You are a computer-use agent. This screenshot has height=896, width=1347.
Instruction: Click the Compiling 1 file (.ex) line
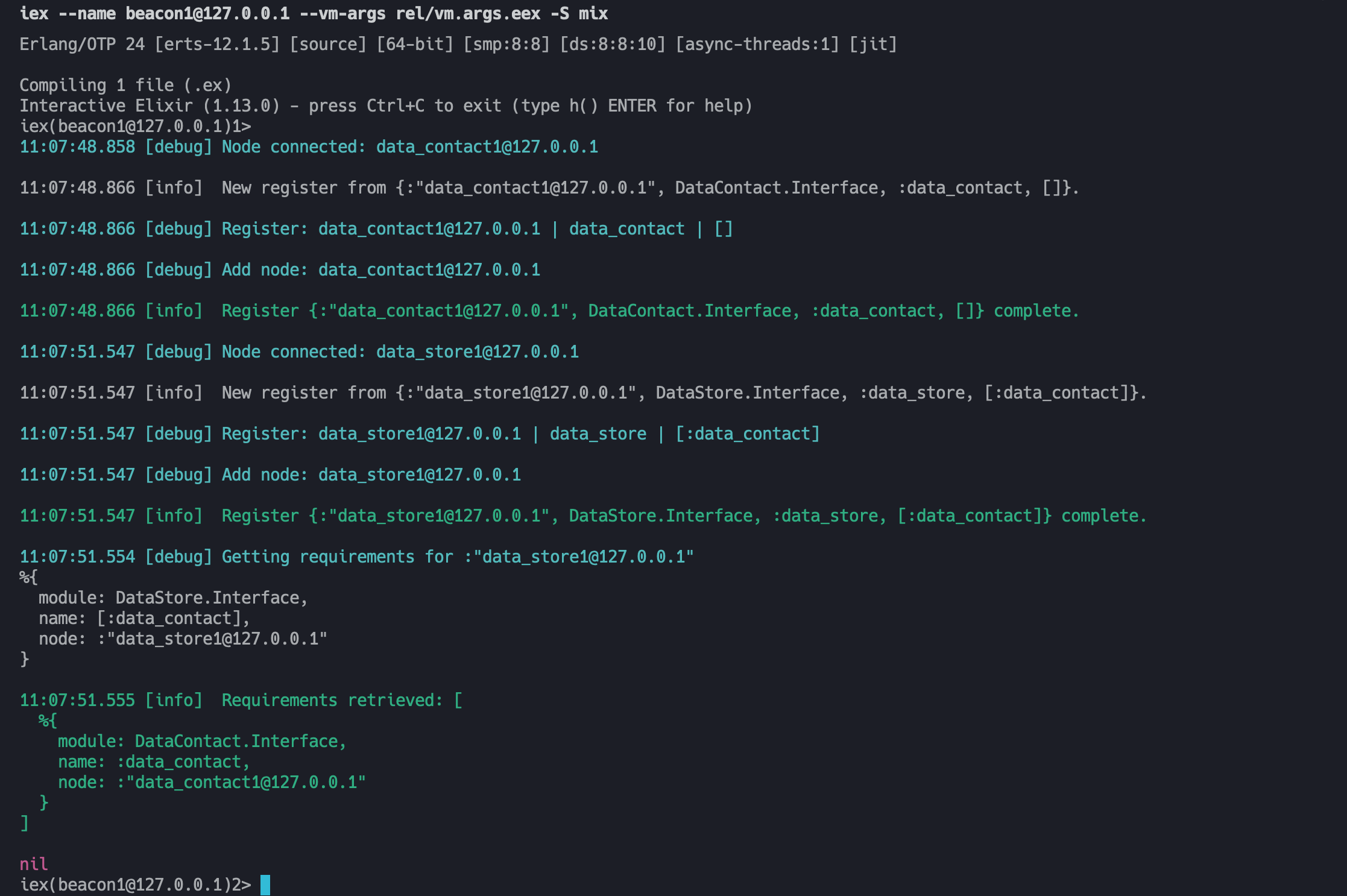[x=125, y=85]
